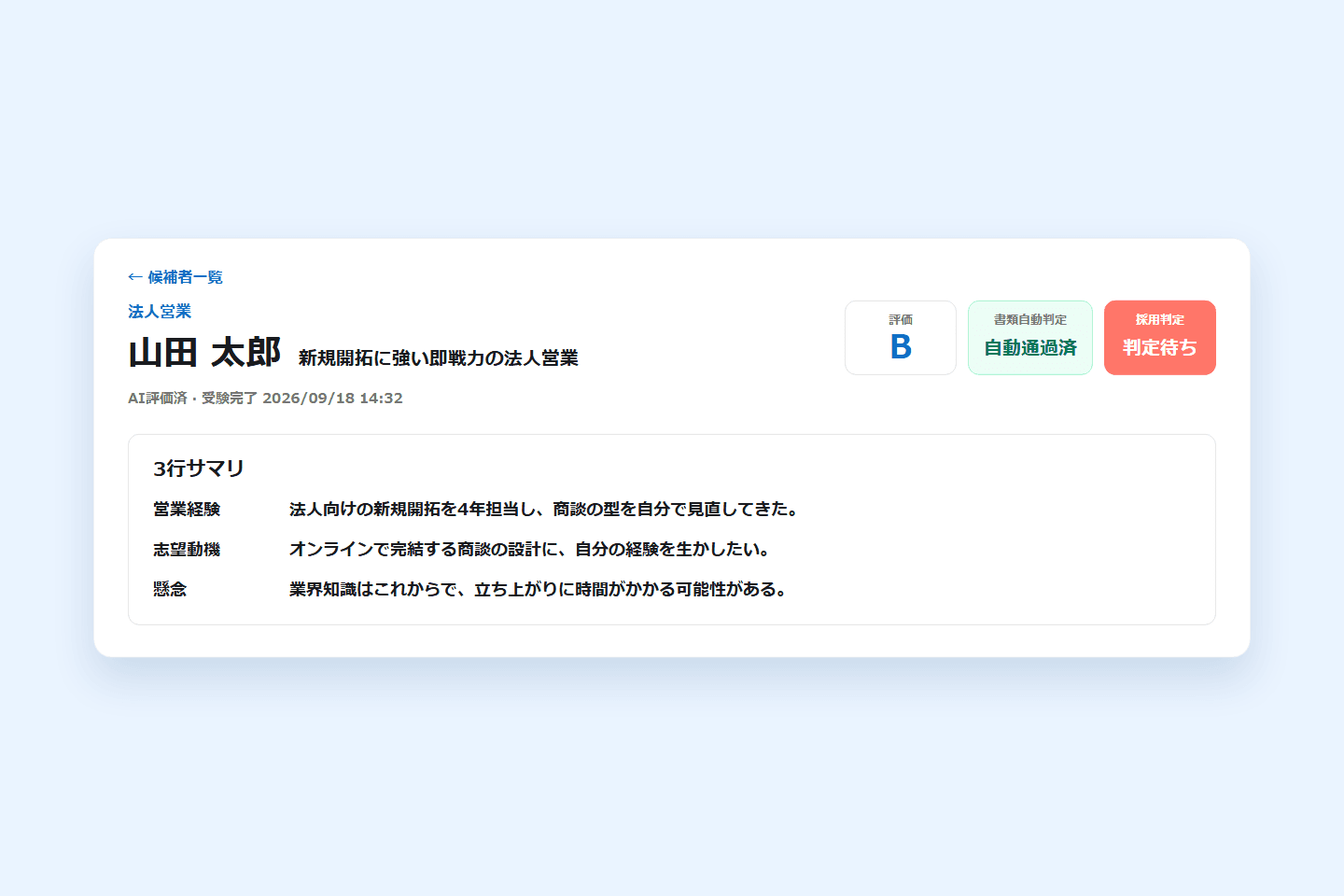Image resolution: width=1344 pixels, height=896 pixels.
Task: Click the 営業経験 row label
Action: pos(187,510)
